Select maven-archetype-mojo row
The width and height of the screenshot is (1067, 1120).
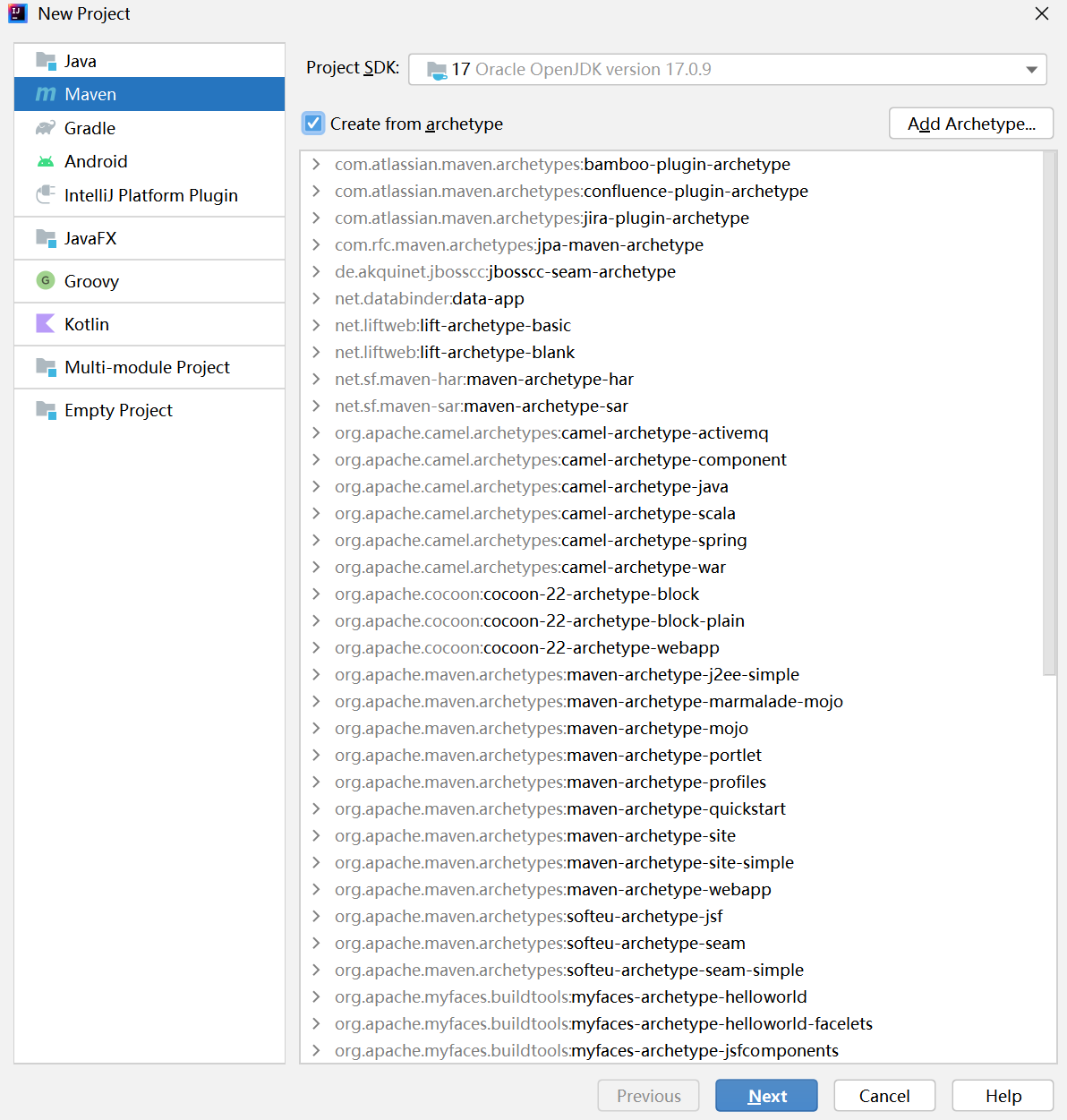(x=671, y=728)
